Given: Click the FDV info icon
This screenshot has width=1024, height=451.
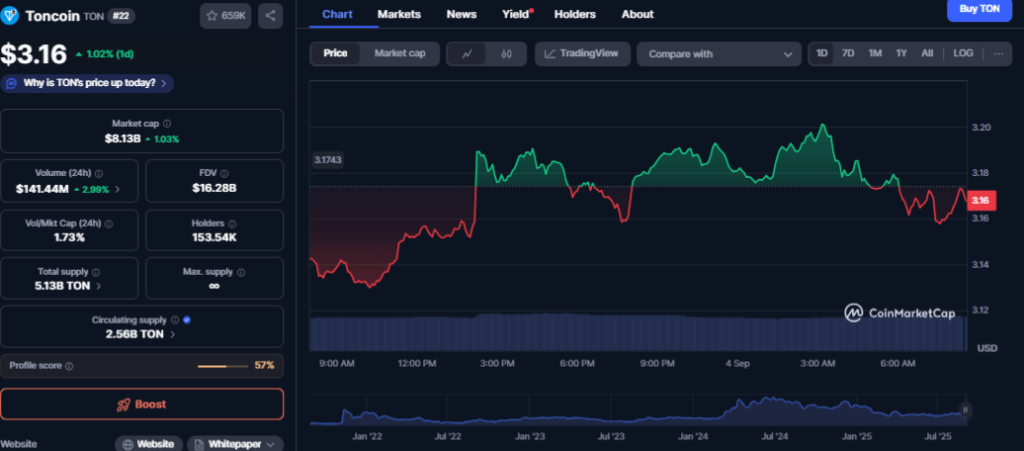Looking at the screenshot, I should (x=224, y=174).
